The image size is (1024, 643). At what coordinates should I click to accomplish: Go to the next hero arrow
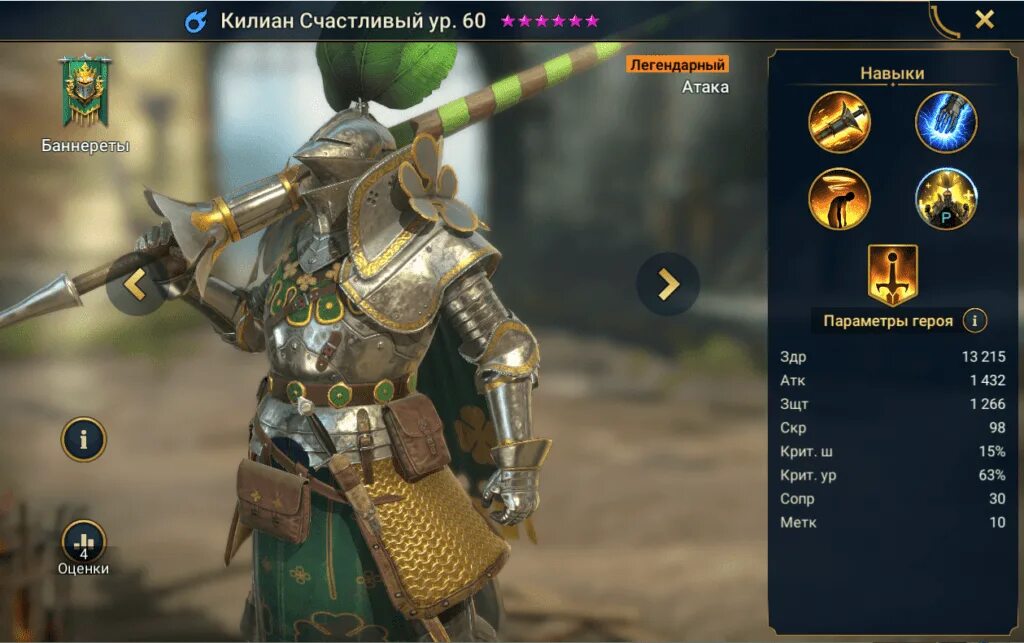click(667, 285)
